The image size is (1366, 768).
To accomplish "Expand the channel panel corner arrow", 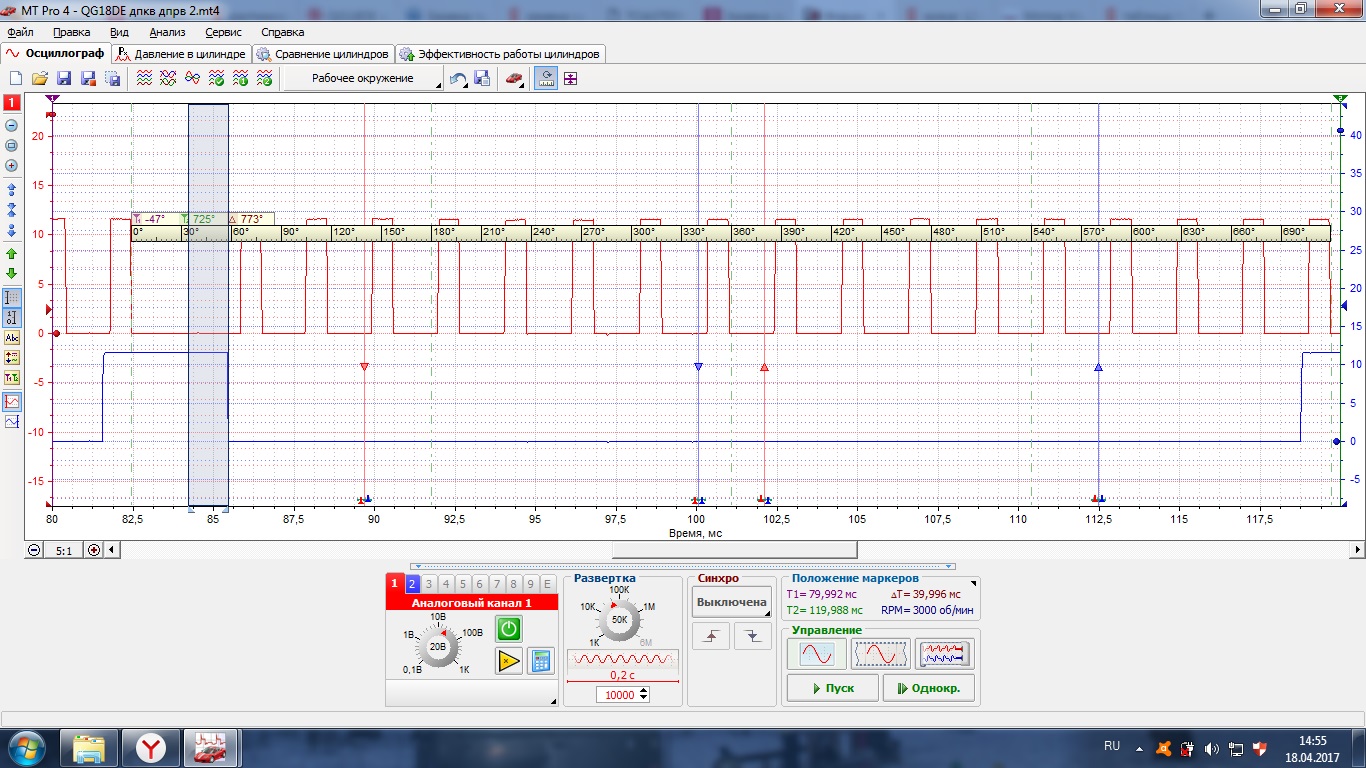I will [x=554, y=702].
